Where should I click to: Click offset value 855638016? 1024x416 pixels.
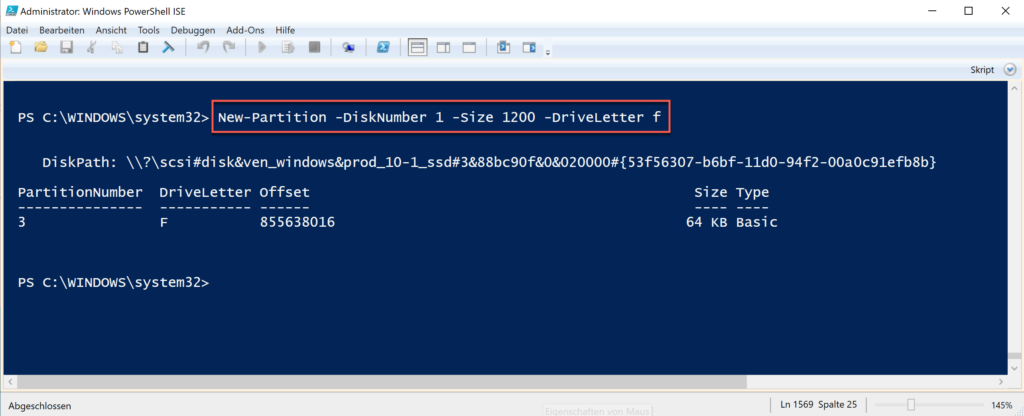297,222
